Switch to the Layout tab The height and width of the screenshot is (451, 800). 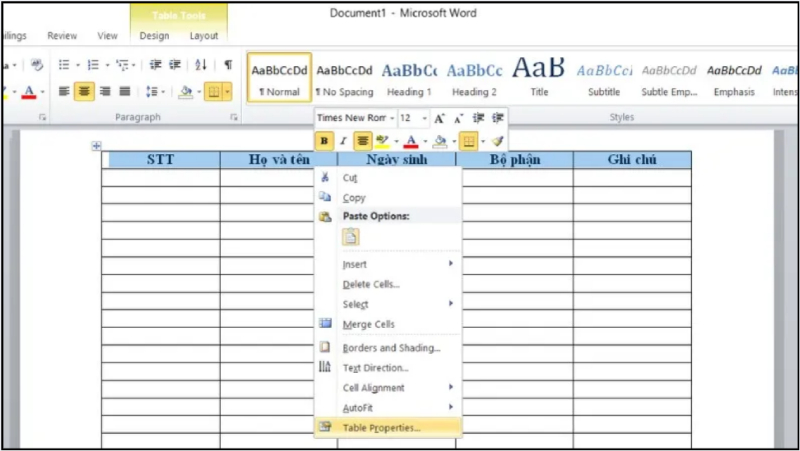204,36
